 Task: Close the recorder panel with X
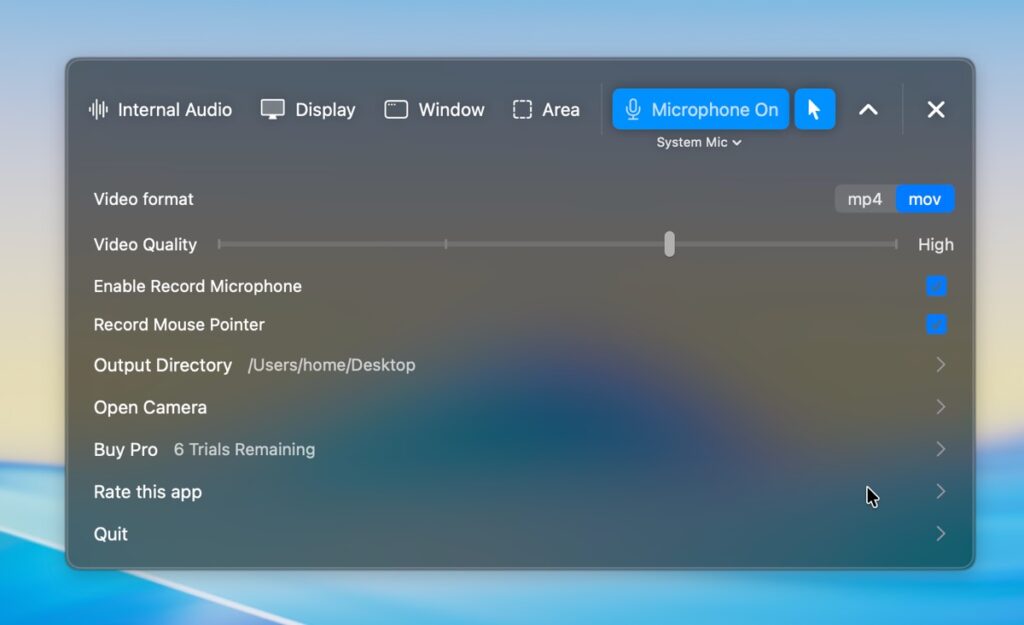935,110
